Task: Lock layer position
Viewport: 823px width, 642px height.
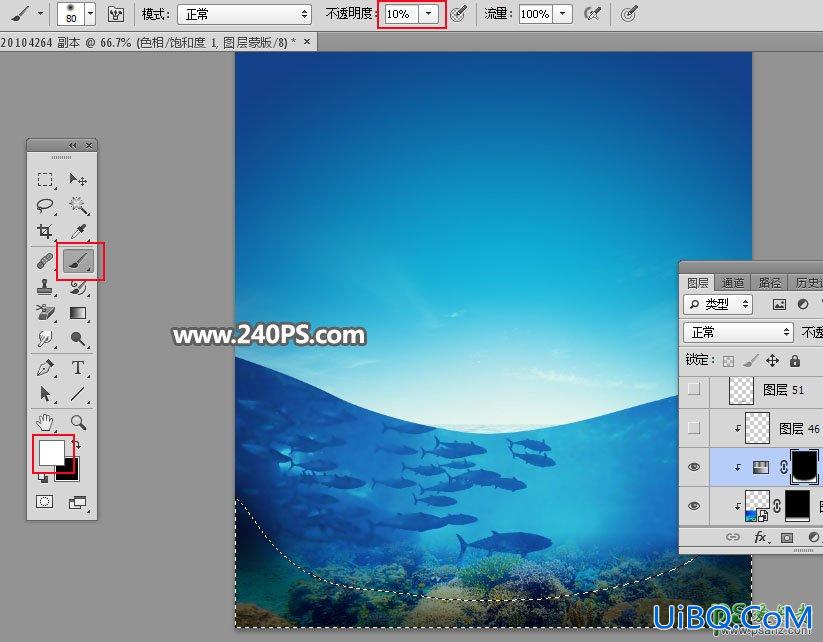Action: click(x=772, y=361)
